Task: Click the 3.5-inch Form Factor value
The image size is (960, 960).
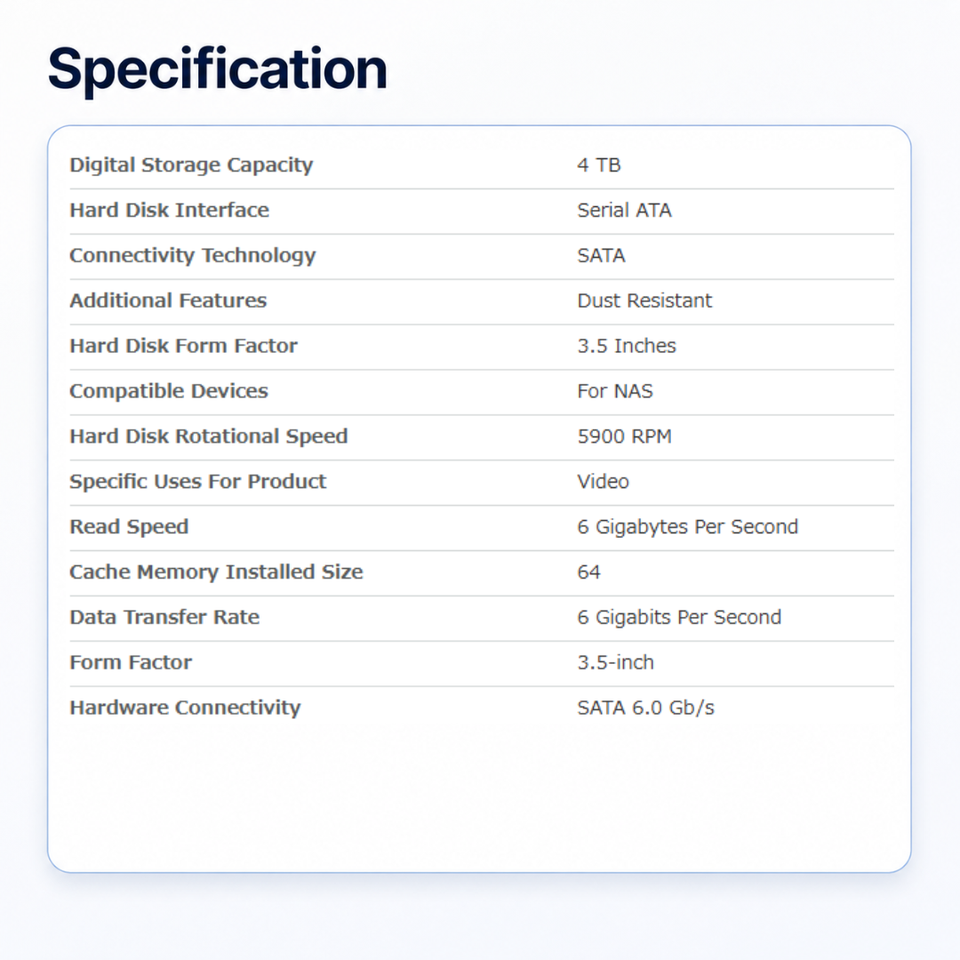Action: [x=615, y=662]
